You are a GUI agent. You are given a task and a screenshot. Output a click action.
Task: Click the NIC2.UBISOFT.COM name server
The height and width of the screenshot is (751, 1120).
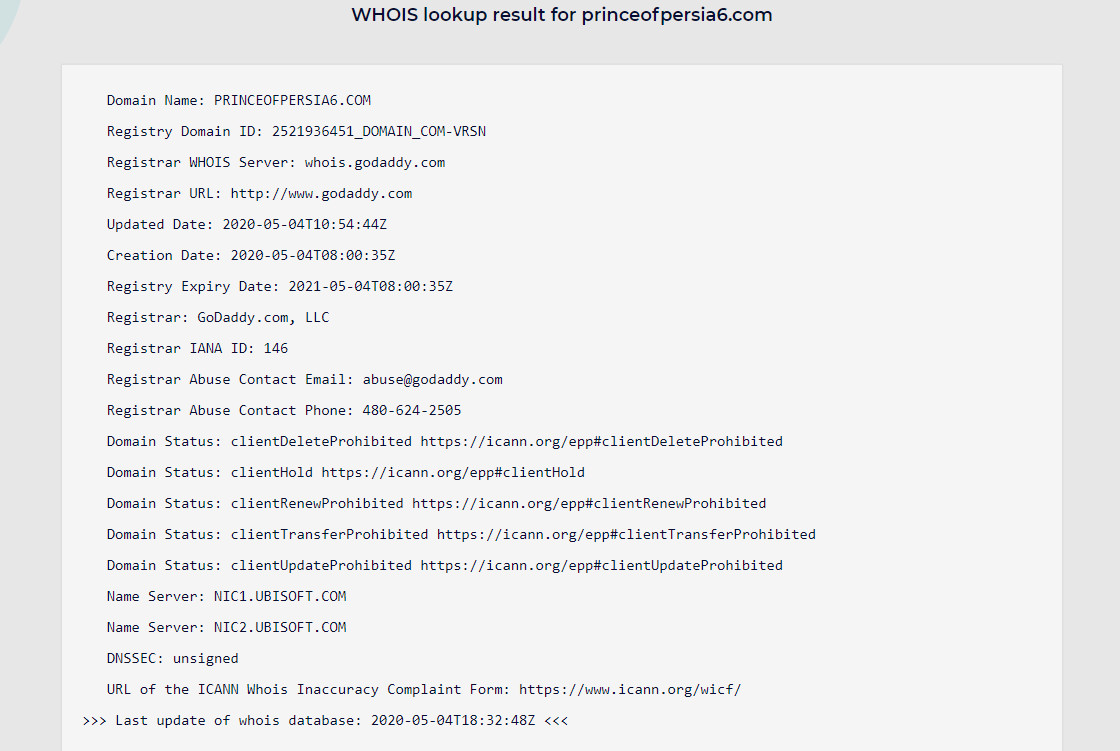coord(280,627)
